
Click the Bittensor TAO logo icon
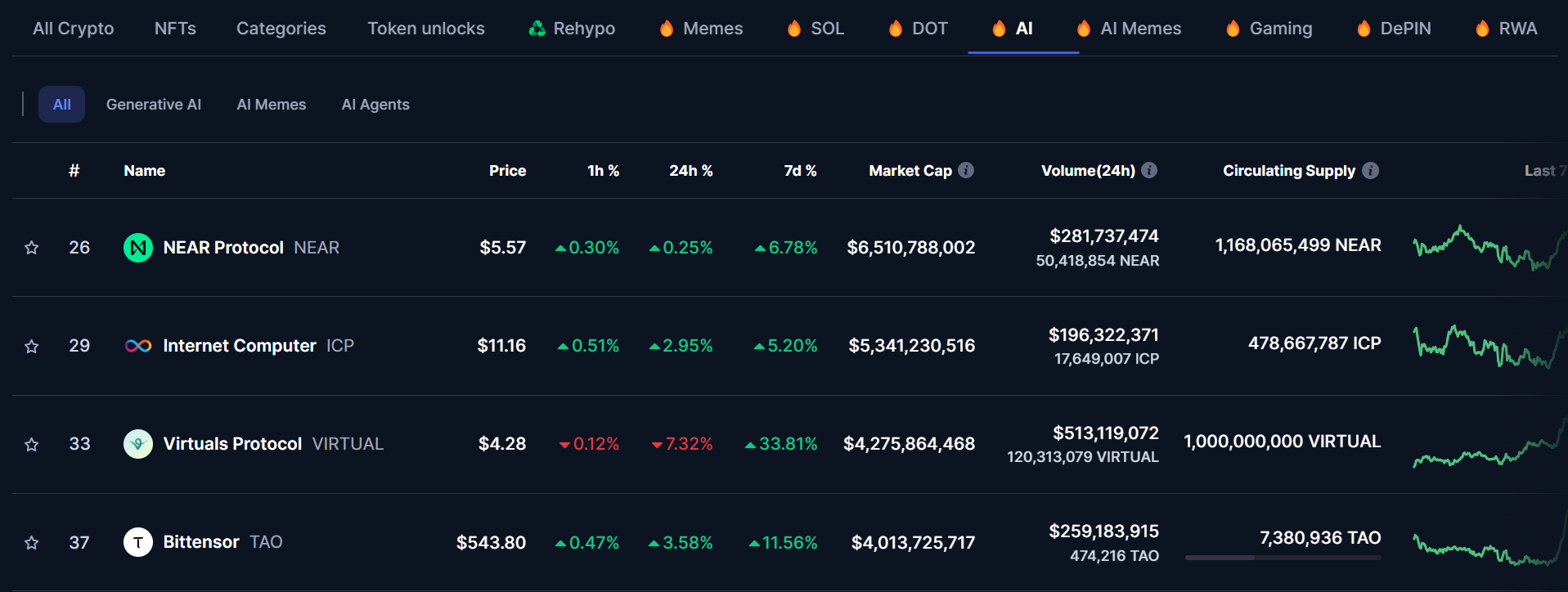(x=138, y=542)
